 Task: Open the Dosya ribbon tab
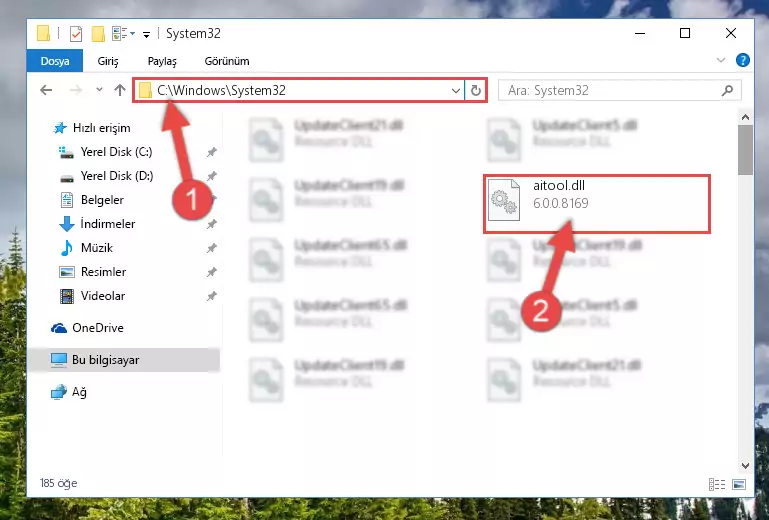(55, 61)
